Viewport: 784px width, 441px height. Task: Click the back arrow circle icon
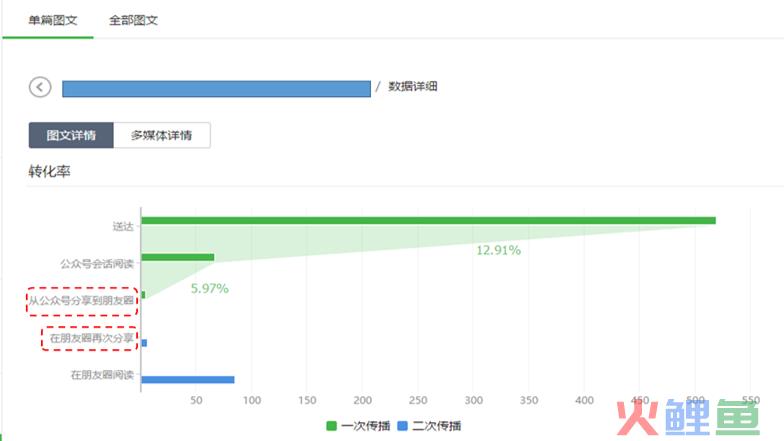click(40, 88)
